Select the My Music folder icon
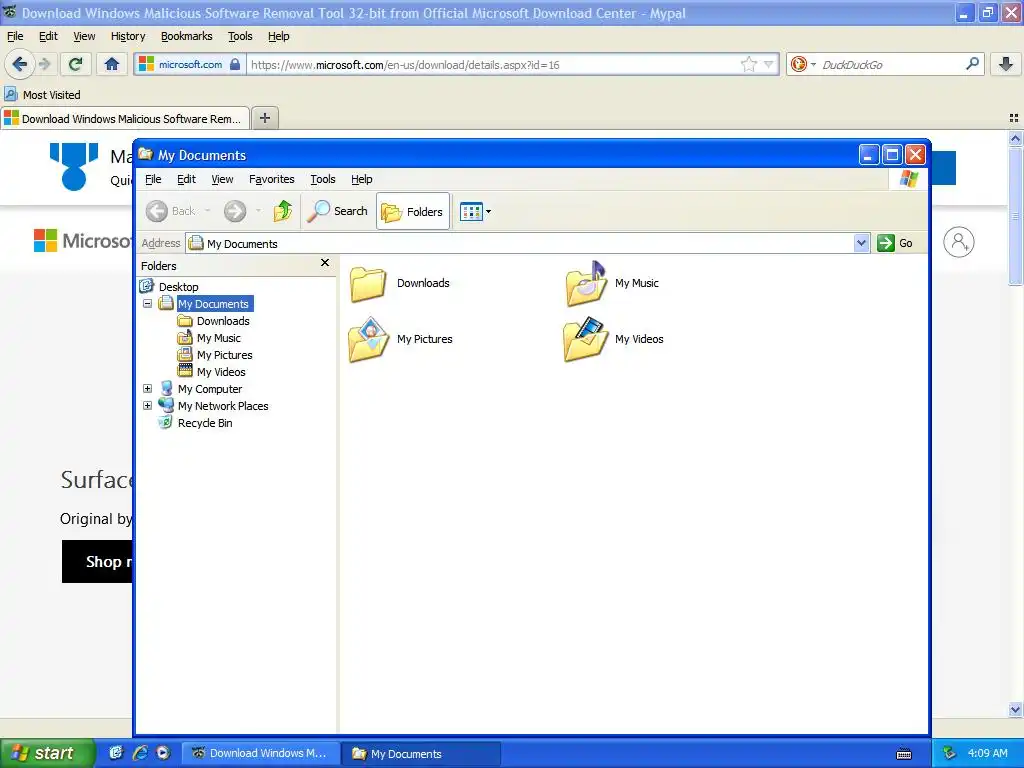The image size is (1024, 768). [x=586, y=283]
